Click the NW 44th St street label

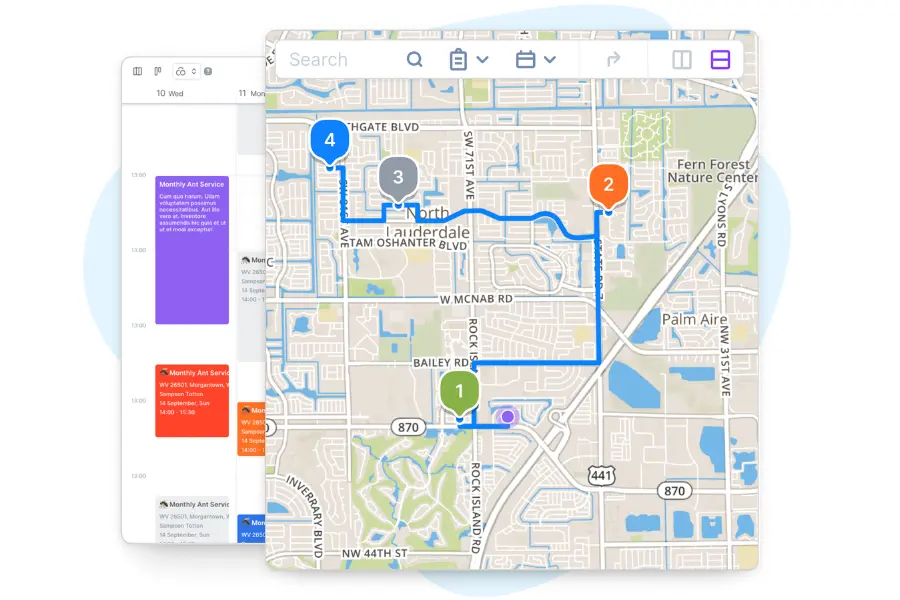point(375,553)
